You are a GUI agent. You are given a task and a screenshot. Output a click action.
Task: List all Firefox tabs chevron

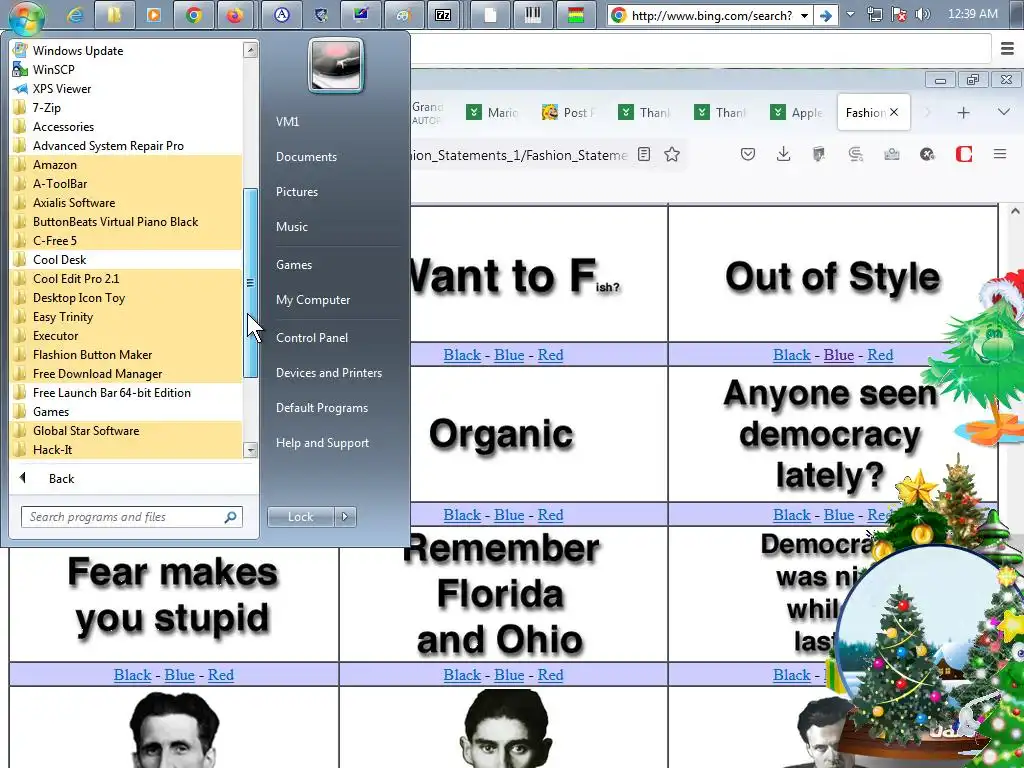coord(1004,112)
